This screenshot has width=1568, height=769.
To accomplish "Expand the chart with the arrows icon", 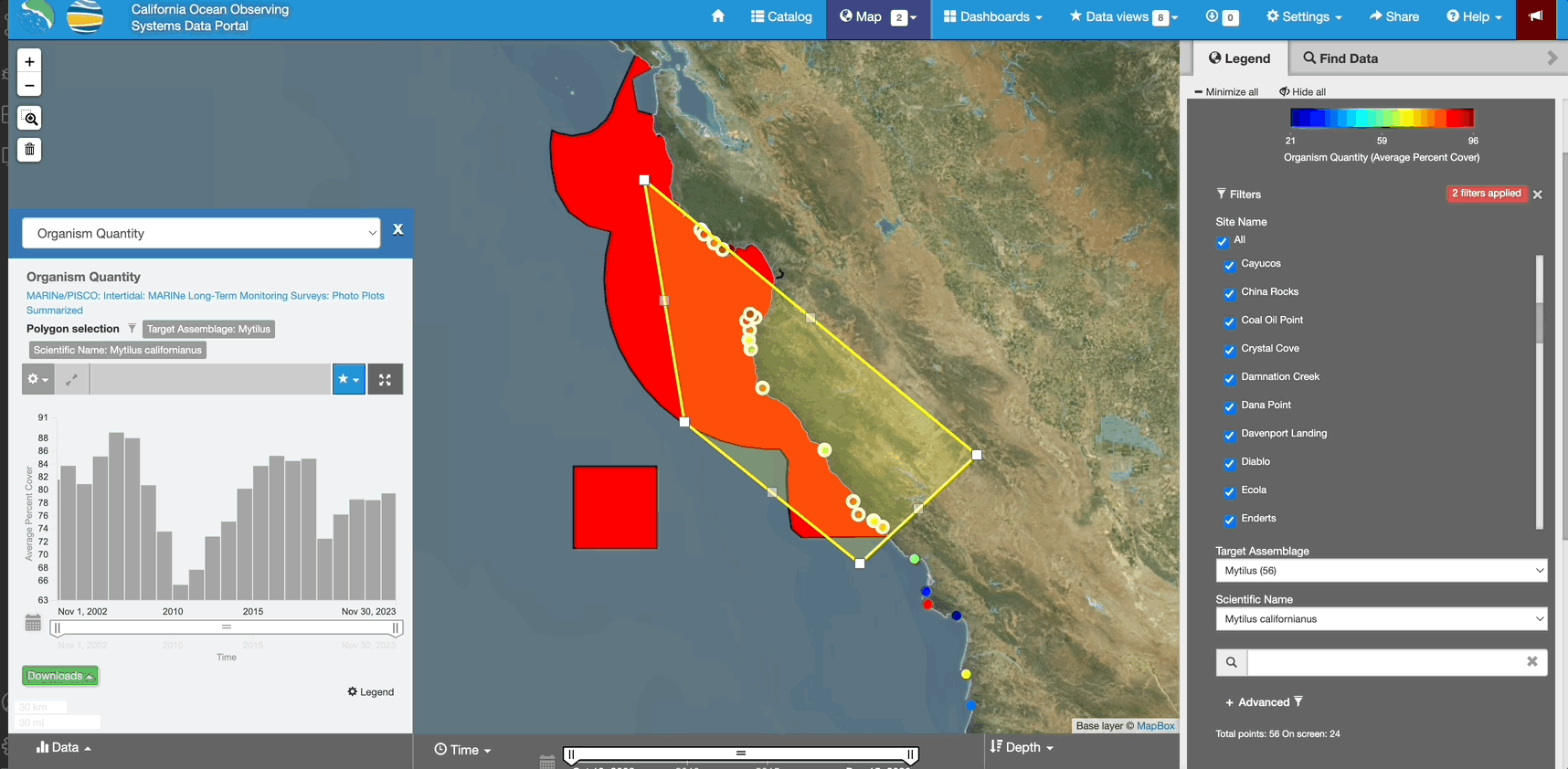I will click(72, 379).
